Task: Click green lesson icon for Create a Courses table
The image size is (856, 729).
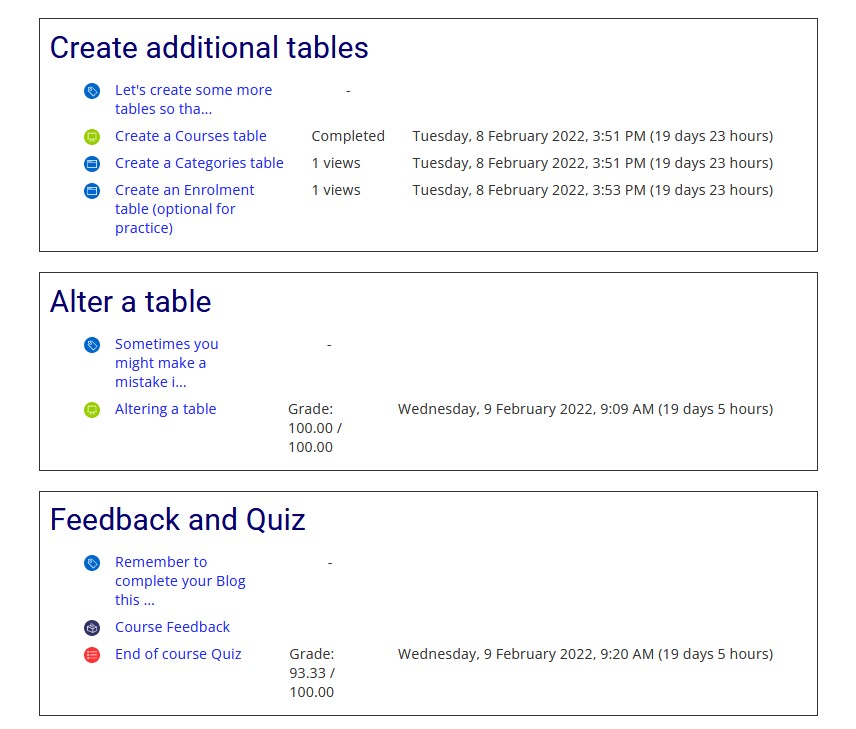Action: [x=92, y=137]
